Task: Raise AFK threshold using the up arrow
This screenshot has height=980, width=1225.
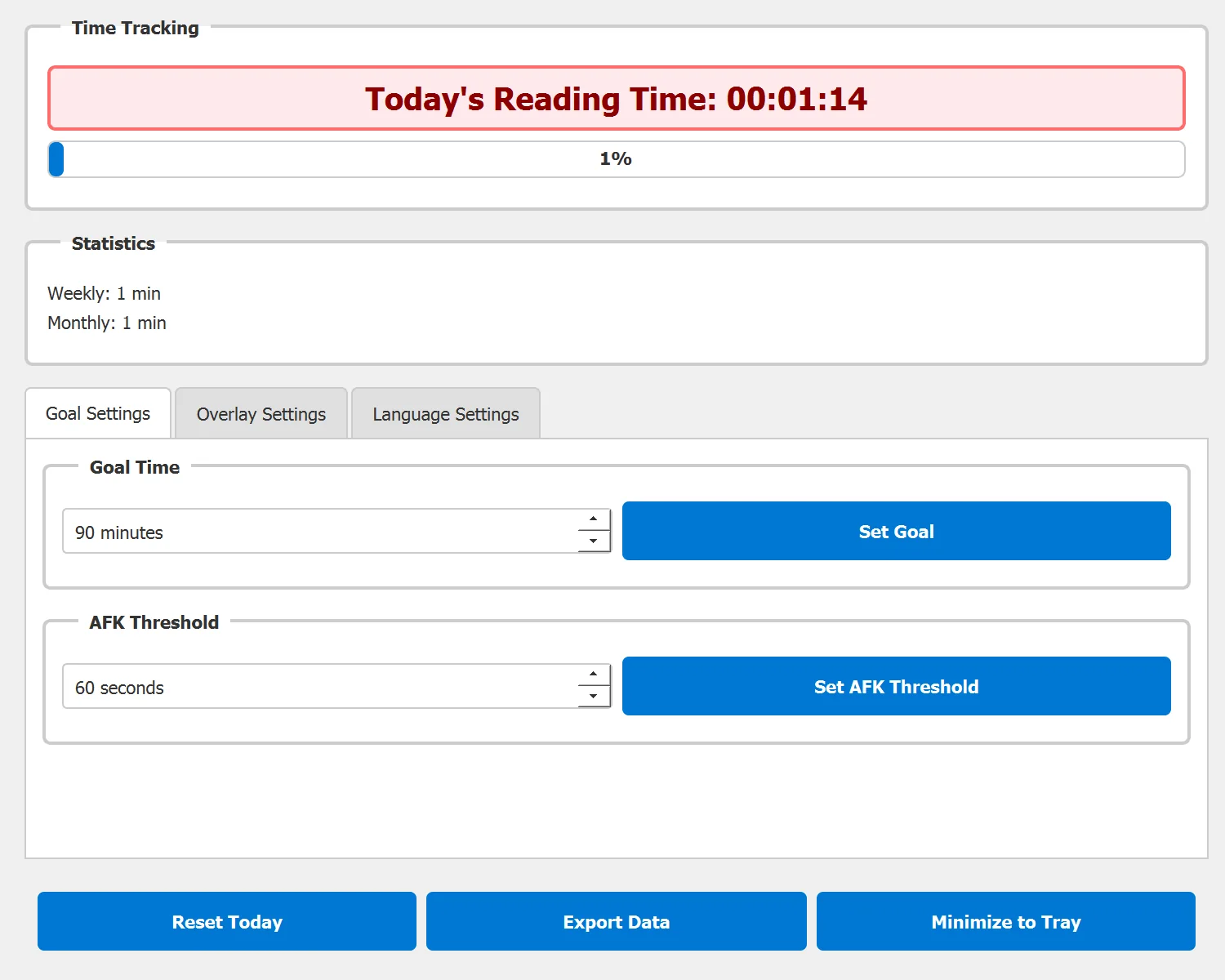Action: click(x=594, y=675)
